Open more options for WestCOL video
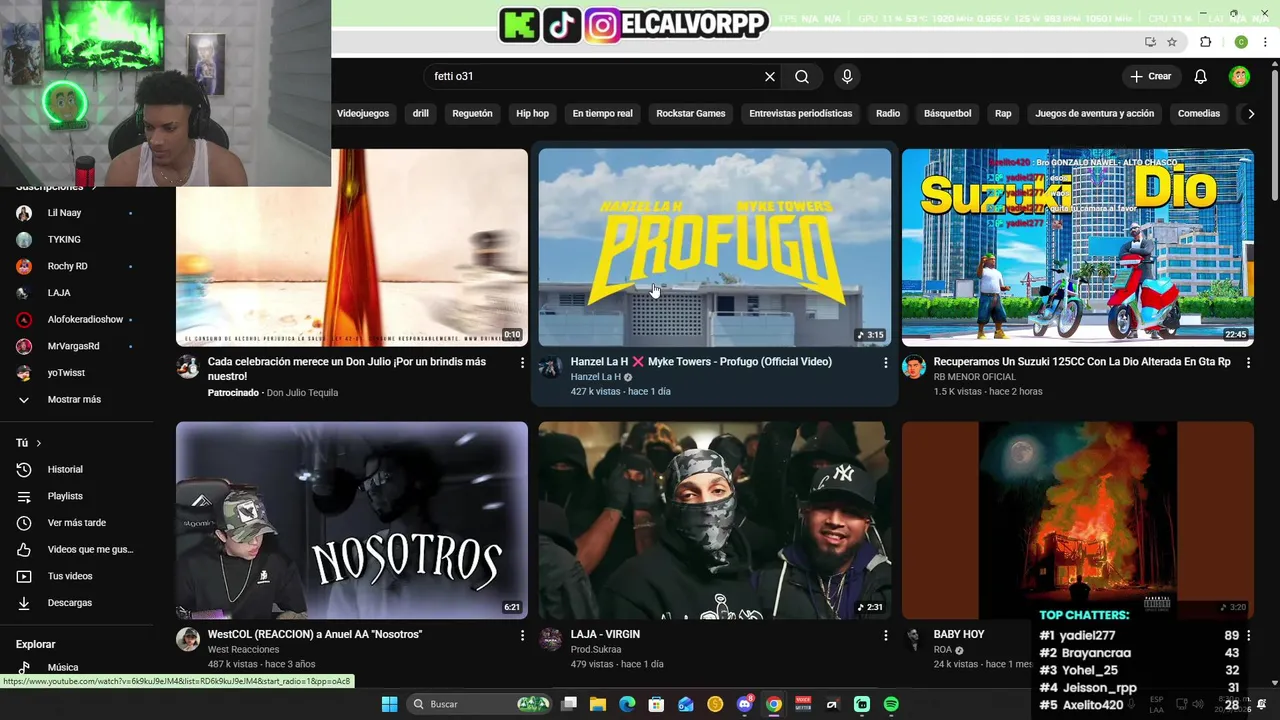Viewport: 1280px width, 720px height. point(522,635)
